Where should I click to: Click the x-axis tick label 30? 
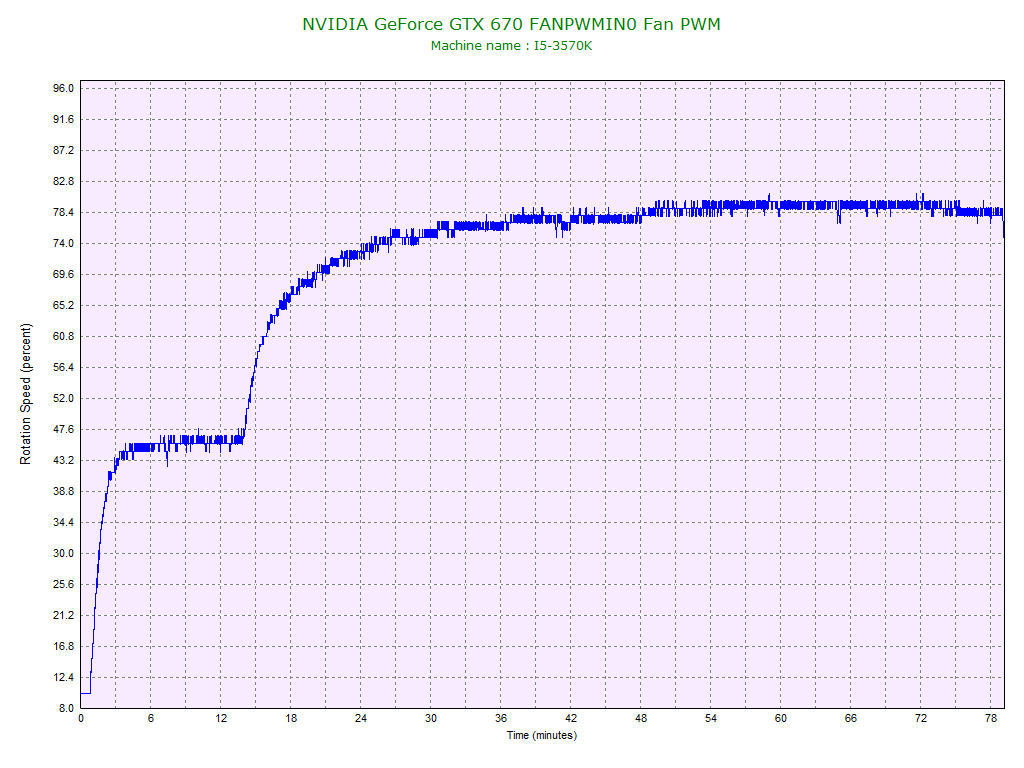[x=431, y=719]
